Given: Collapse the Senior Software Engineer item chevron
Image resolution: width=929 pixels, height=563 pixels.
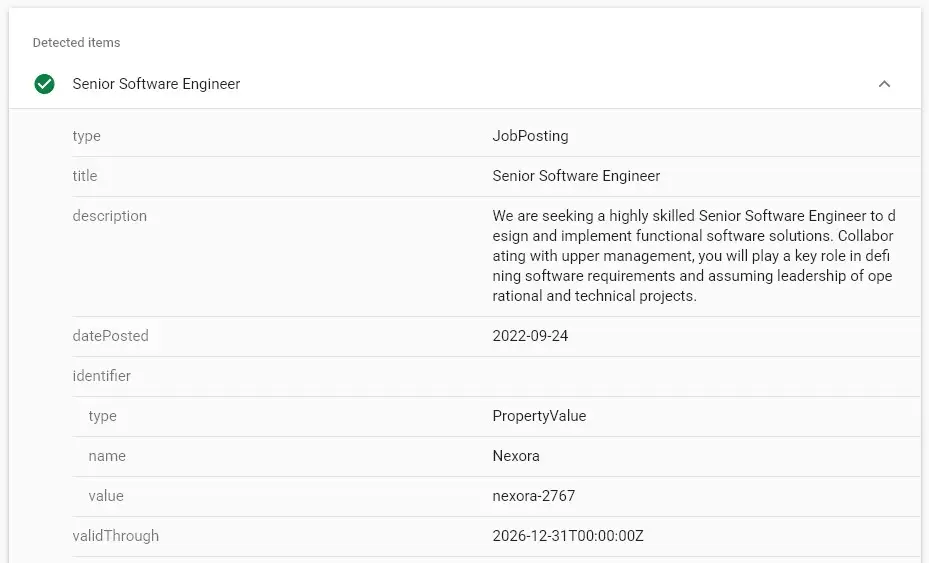Looking at the screenshot, I should point(884,84).
